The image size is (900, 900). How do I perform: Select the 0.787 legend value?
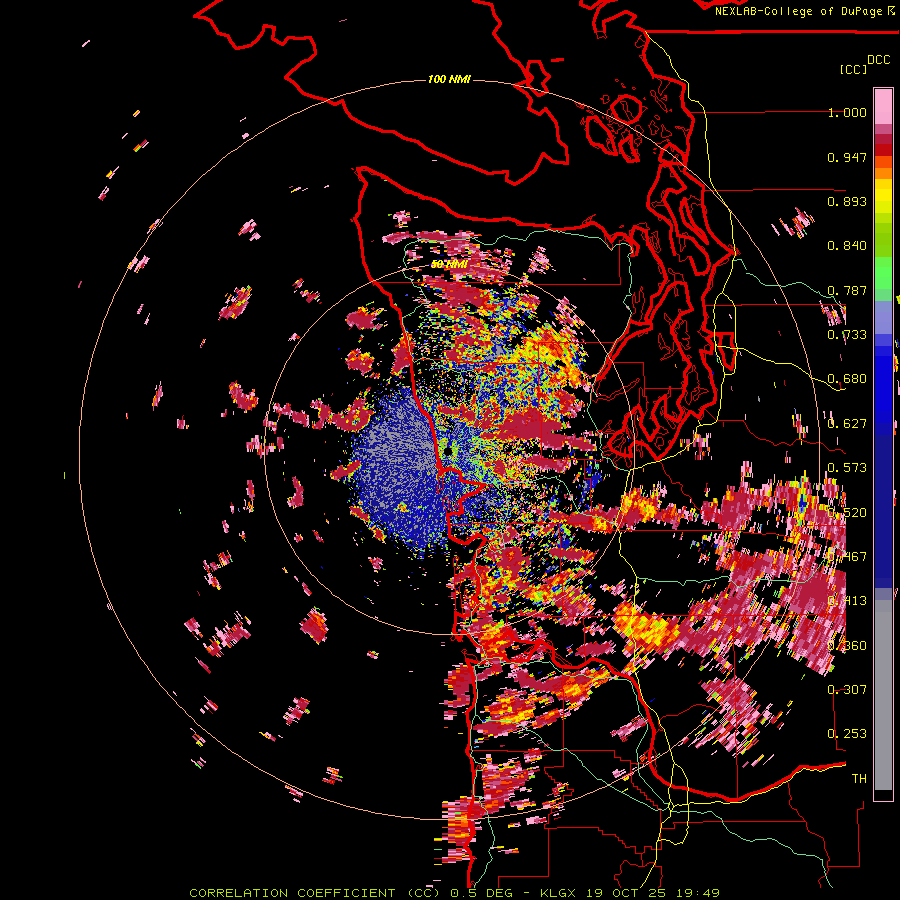pyautogui.click(x=847, y=290)
